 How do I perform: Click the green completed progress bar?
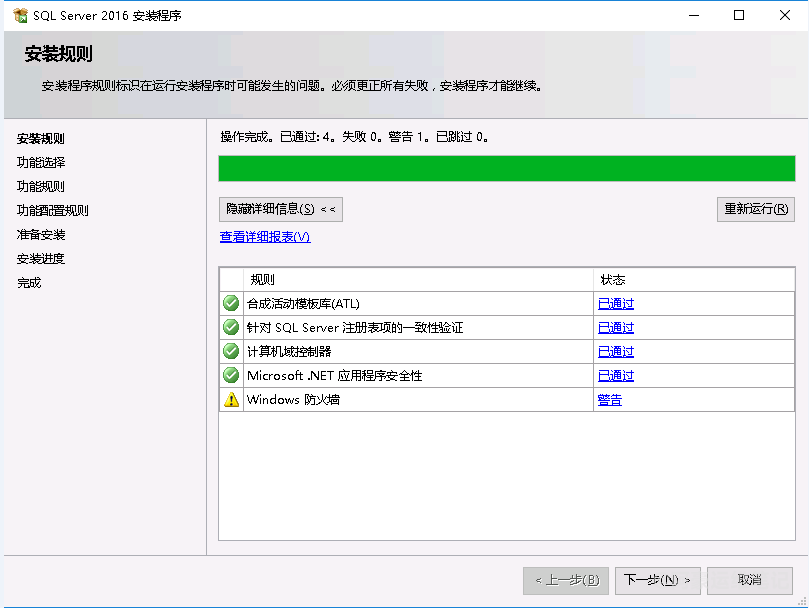coord(507,169)
